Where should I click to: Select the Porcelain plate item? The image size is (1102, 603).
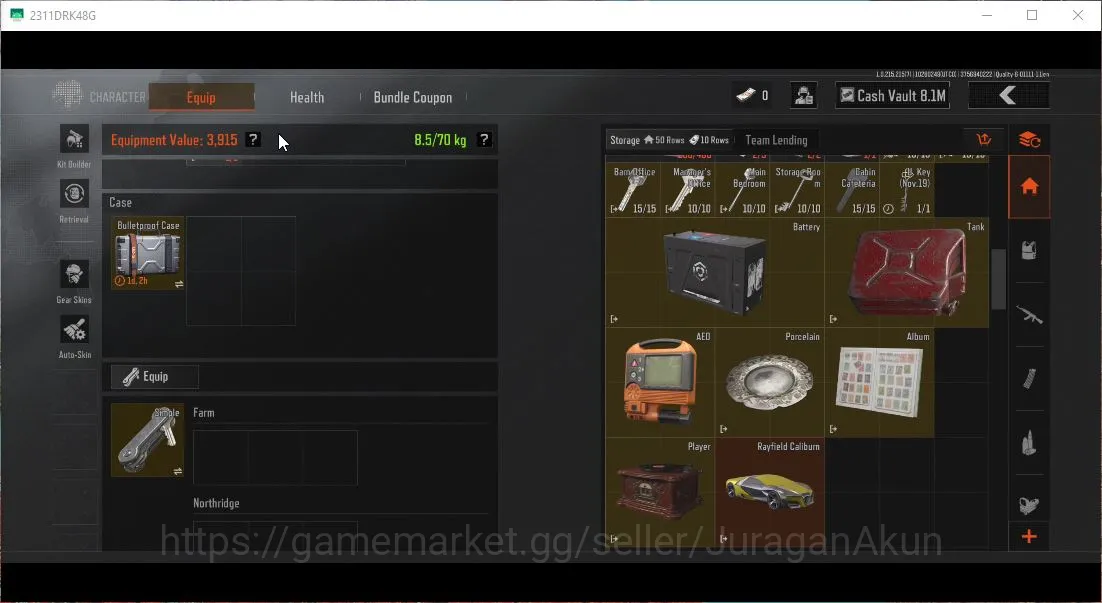770,382
